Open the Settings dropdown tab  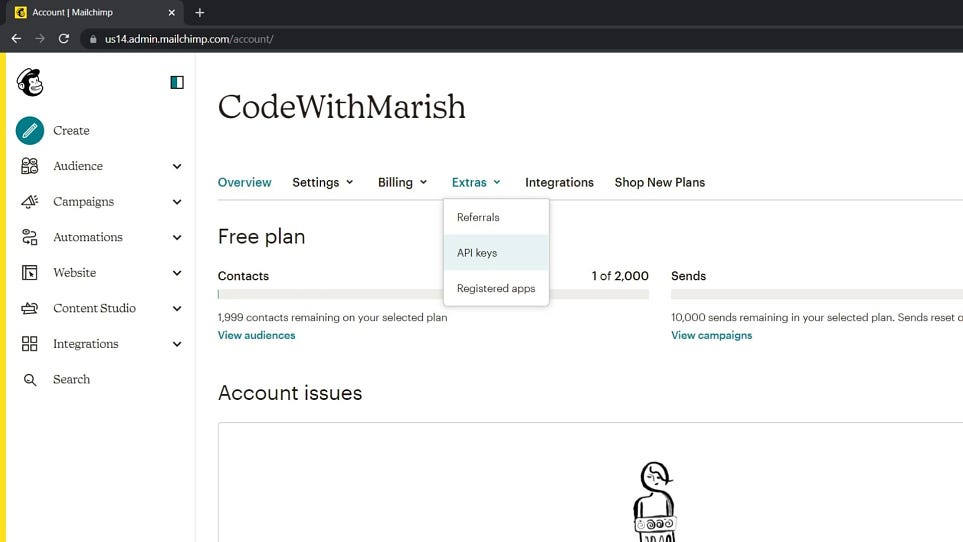click(323, 182)
